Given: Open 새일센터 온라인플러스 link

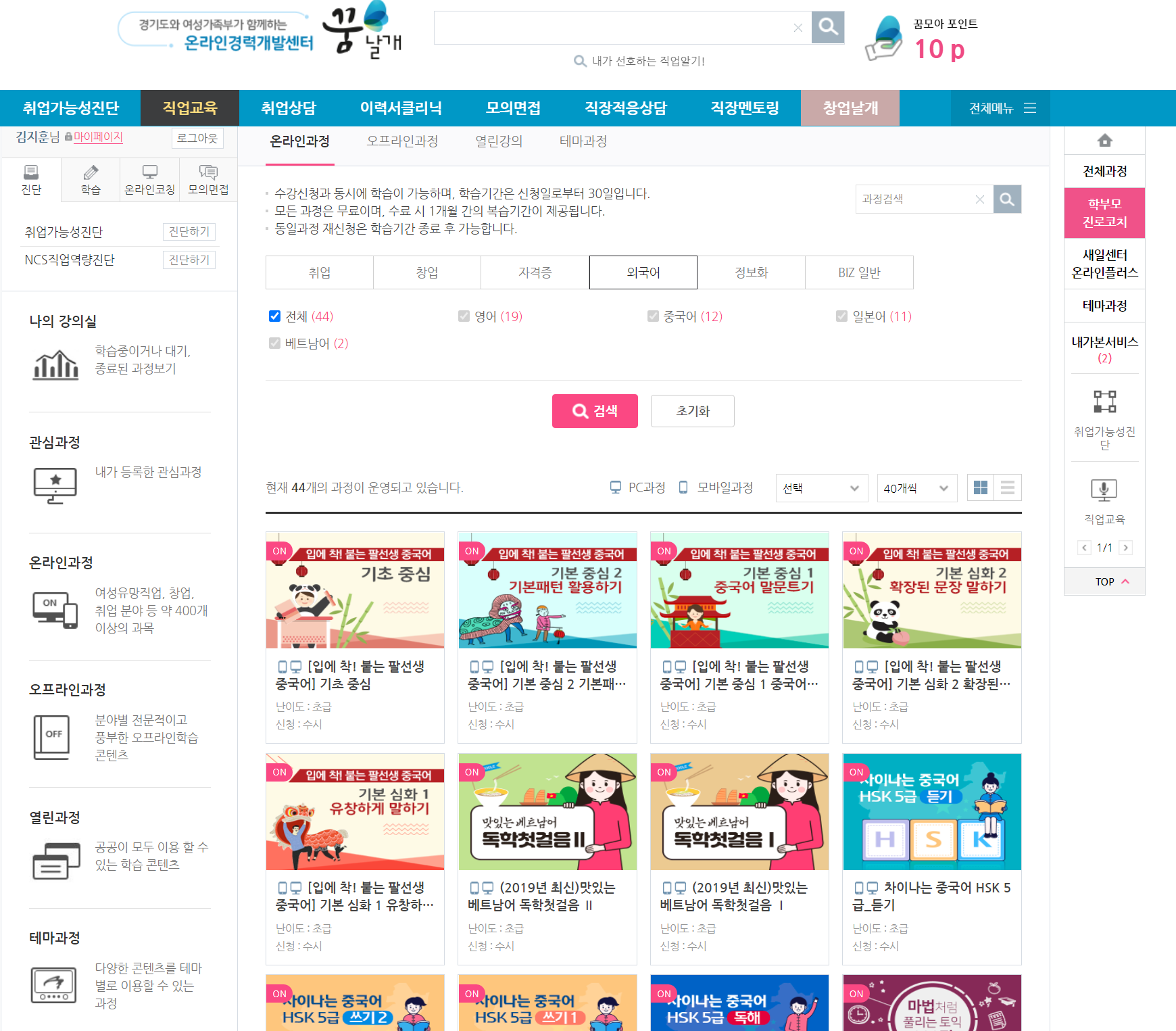Looking at the screenshot, I should tap(1104, 264).
